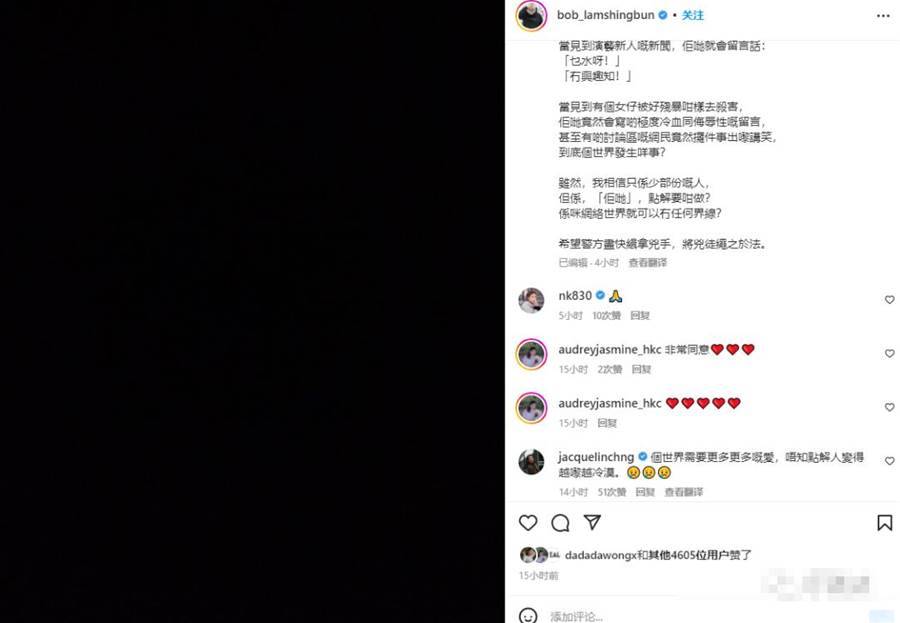This screenshot has width=900, height=623.
Task: Open the three-dot more options menu
Action: (883, 16)
